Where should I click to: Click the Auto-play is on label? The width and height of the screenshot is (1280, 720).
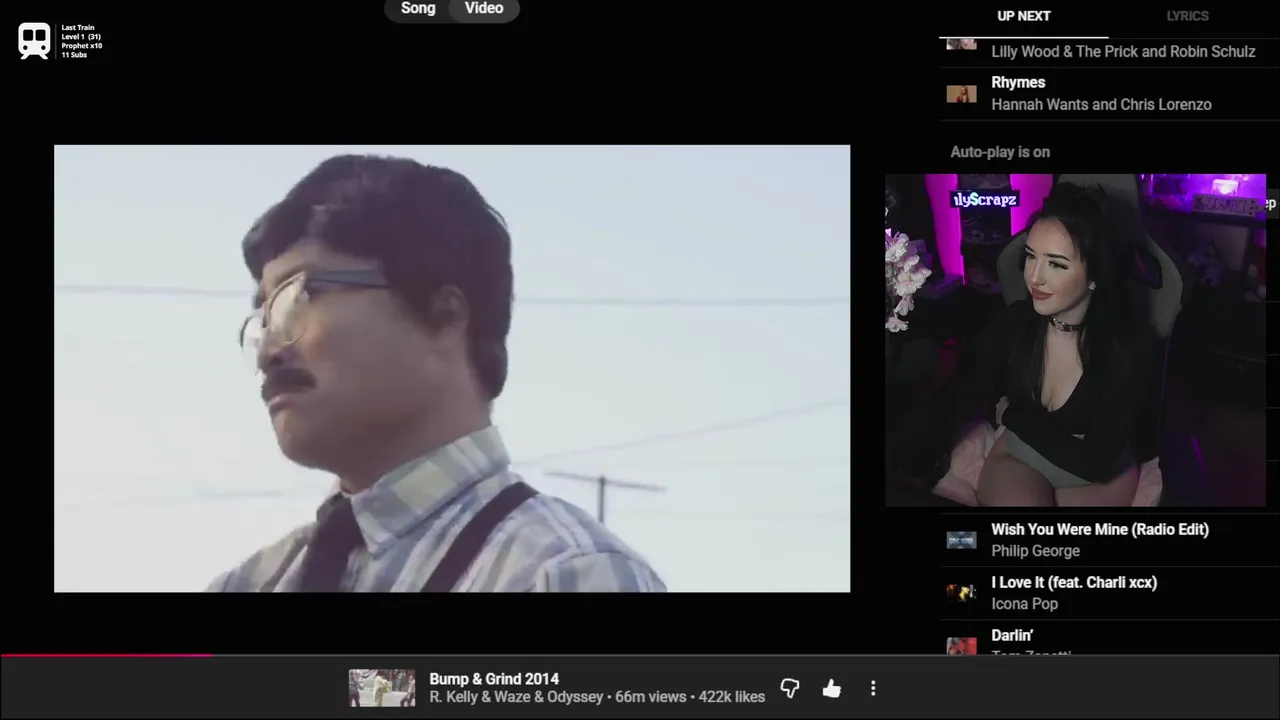pos(1000,152)
